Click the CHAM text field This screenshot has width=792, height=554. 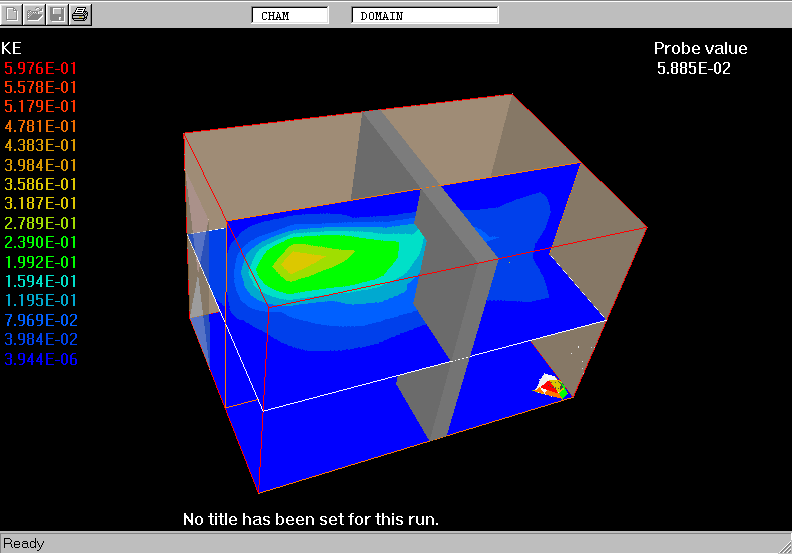[290, 15]
